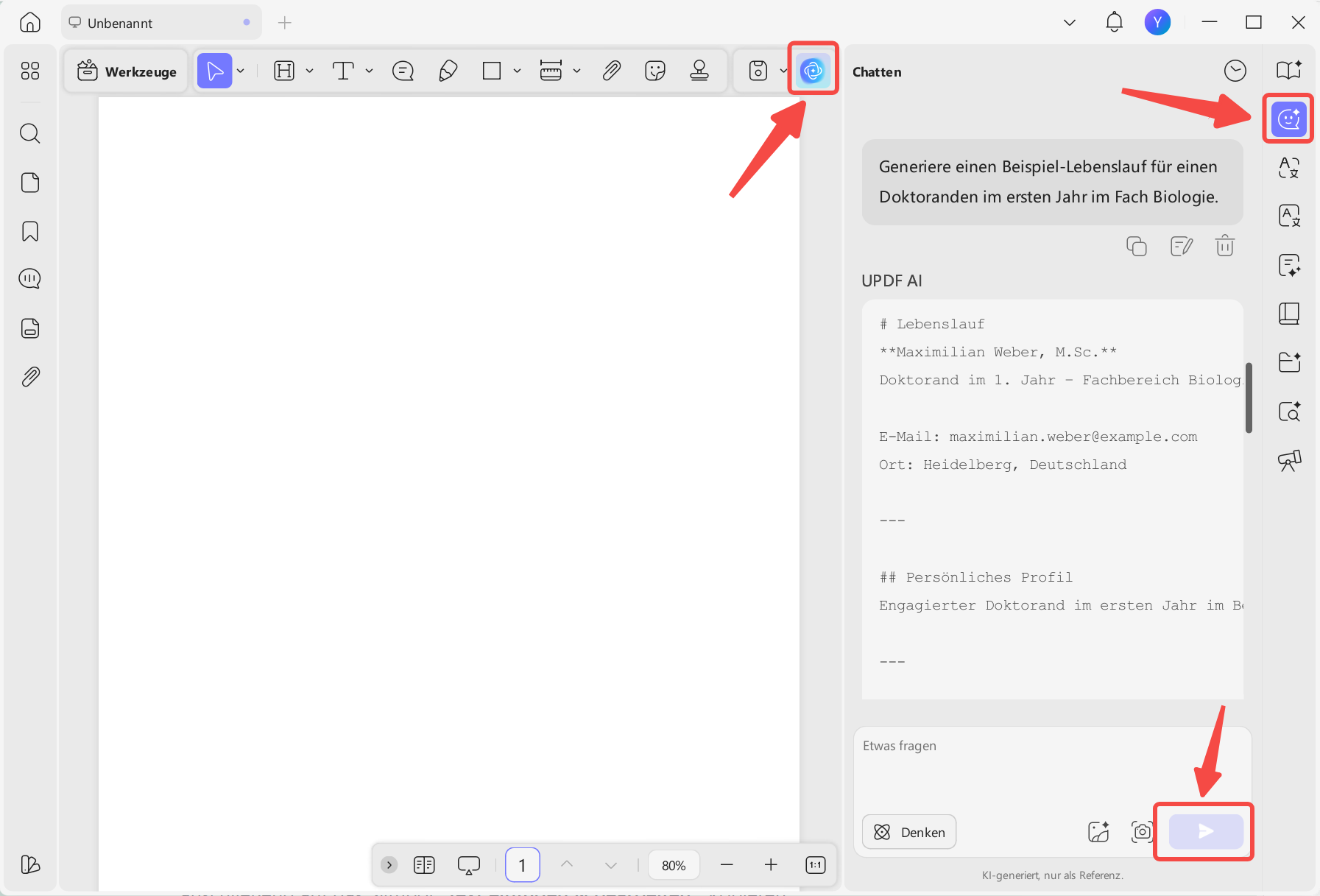Open the pages panel in left sidebar
This screenshot has height=896, width=1320.
coord(30,183)
